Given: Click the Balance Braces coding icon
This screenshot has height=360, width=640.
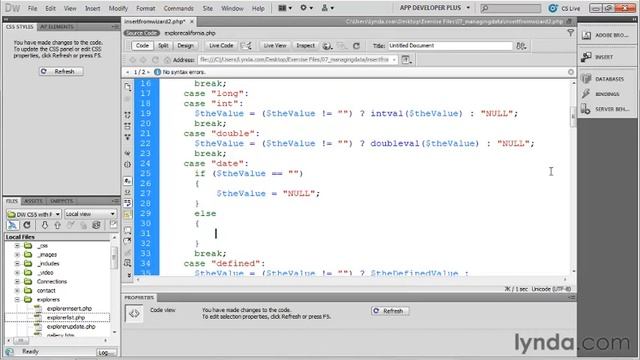Looking at the screenshot, I should (x=128, y=164).
